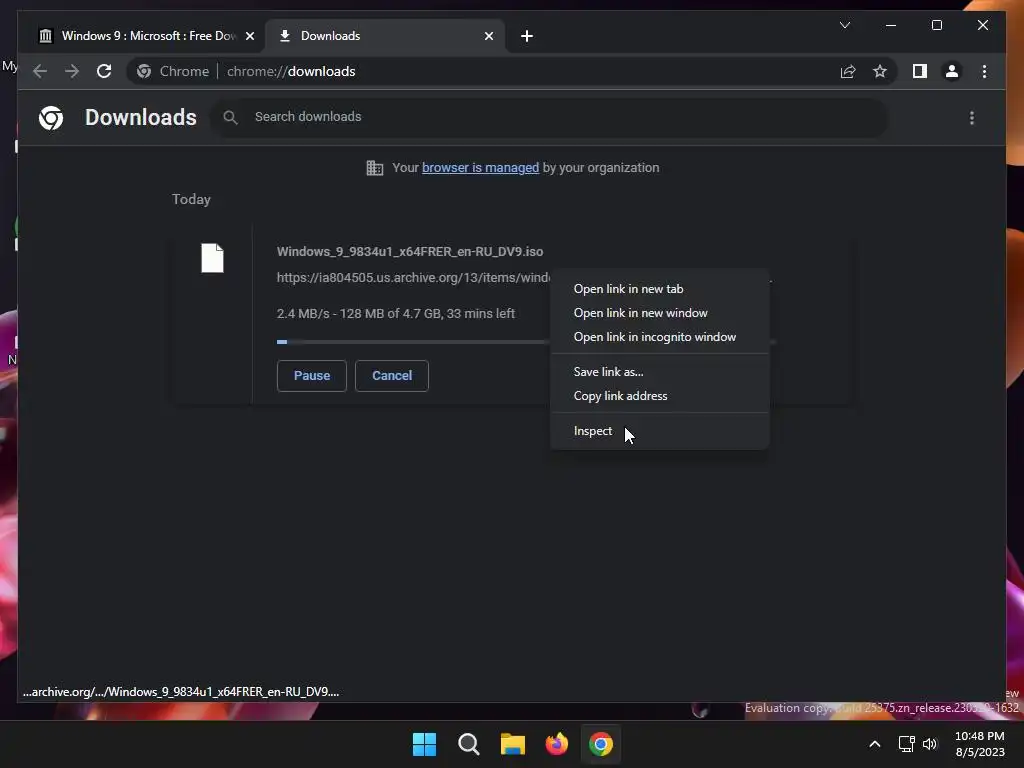Pause the ISO download
The image size is (1024, 768).
312,376
